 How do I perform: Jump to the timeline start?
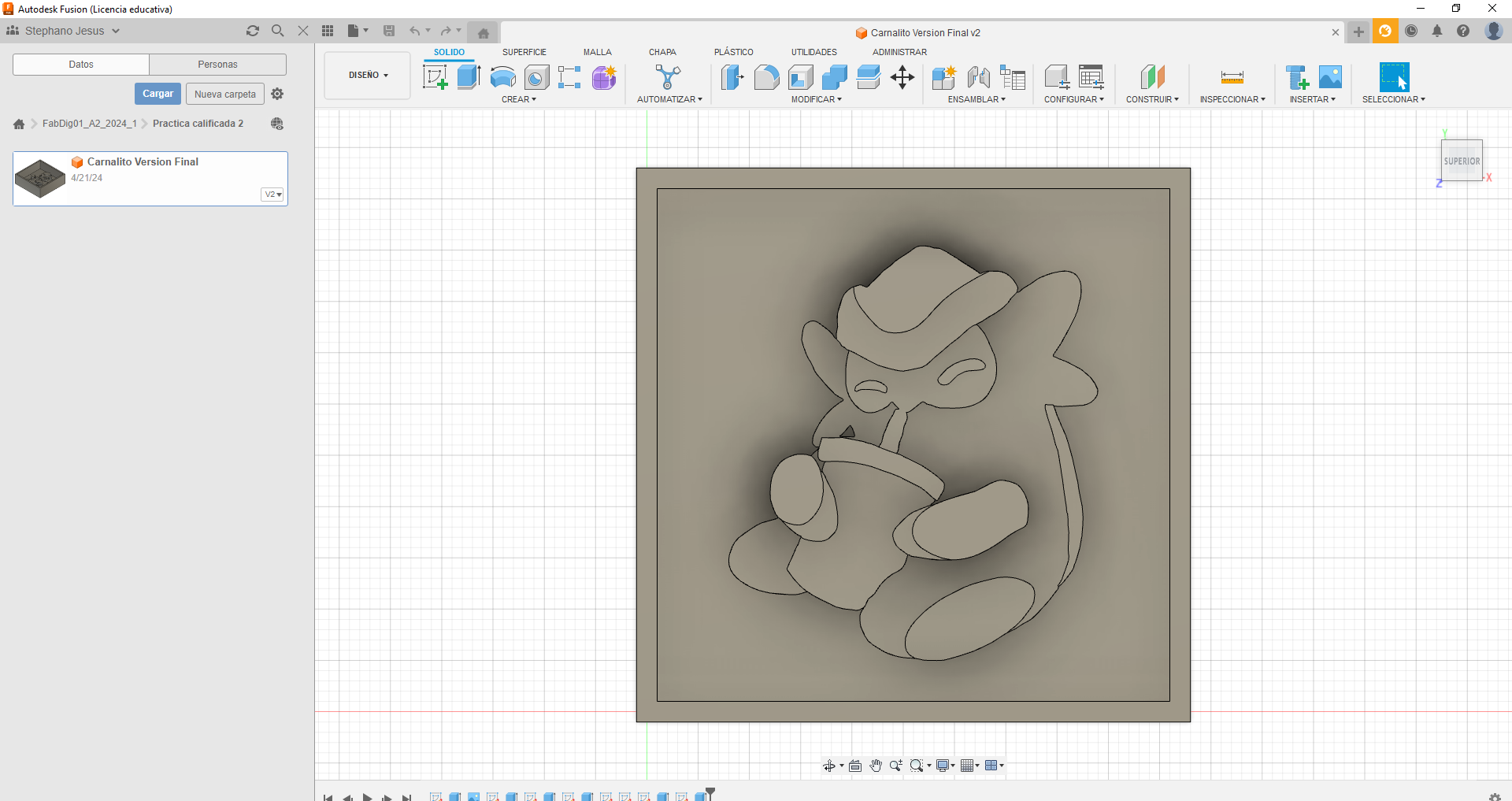point(328,797)
